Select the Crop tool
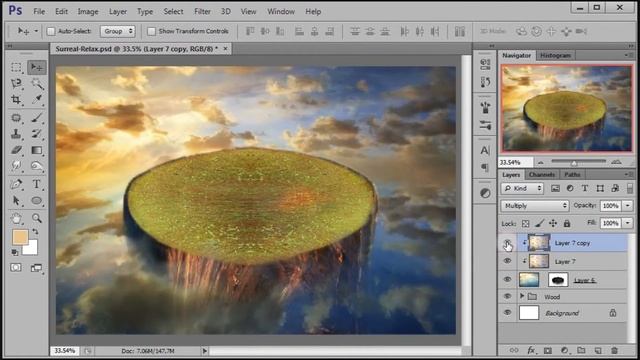The width and height of the screenshot is (640, 360). pyautogui.click(x=16, y=100)
